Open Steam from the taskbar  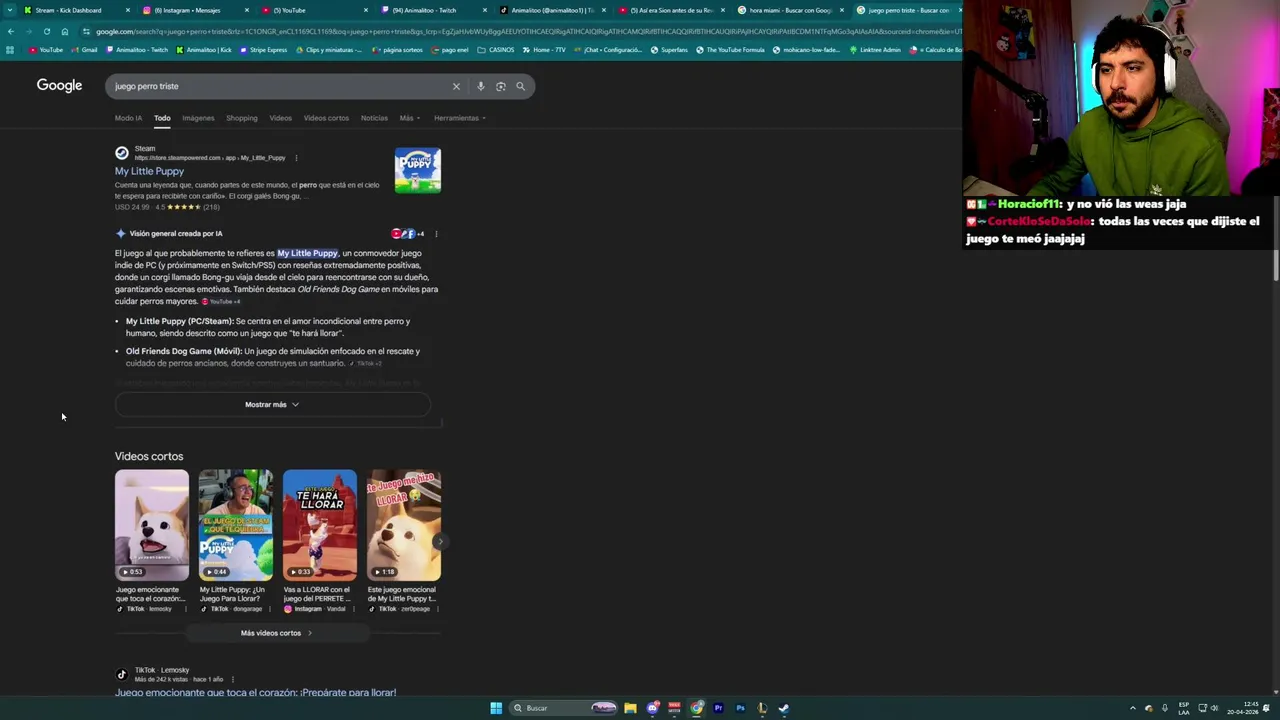tap(784, 708)
